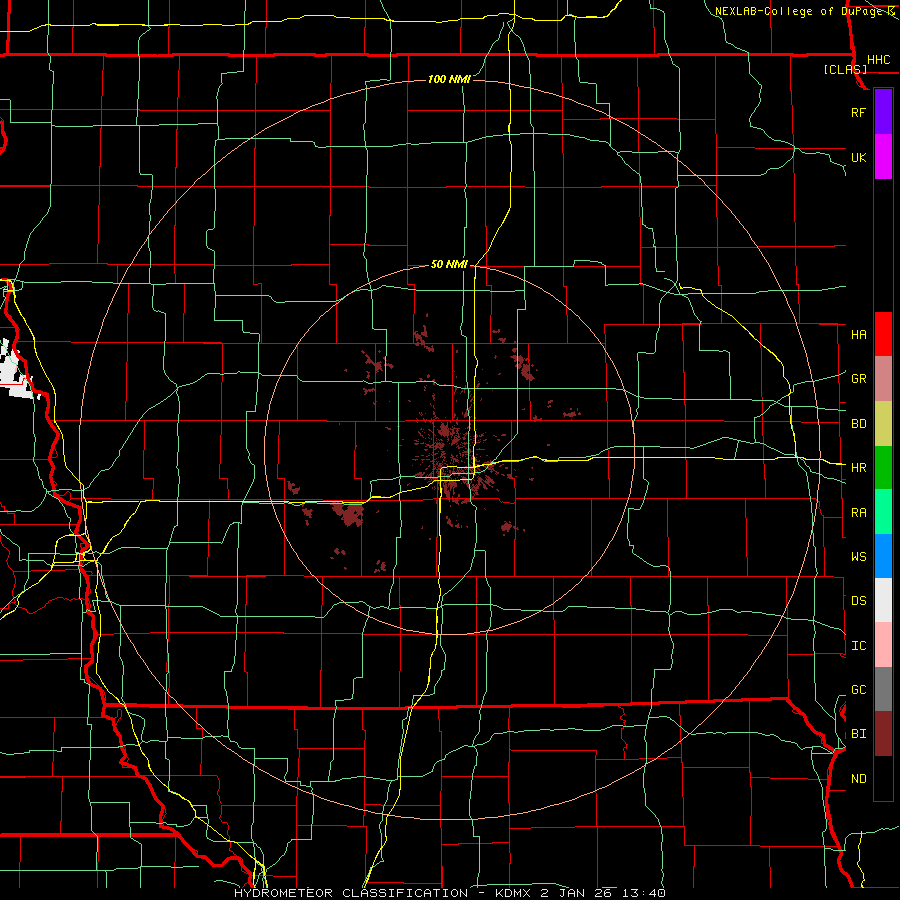
Task: Click the HA red color swatch
Action: [883, 334]
